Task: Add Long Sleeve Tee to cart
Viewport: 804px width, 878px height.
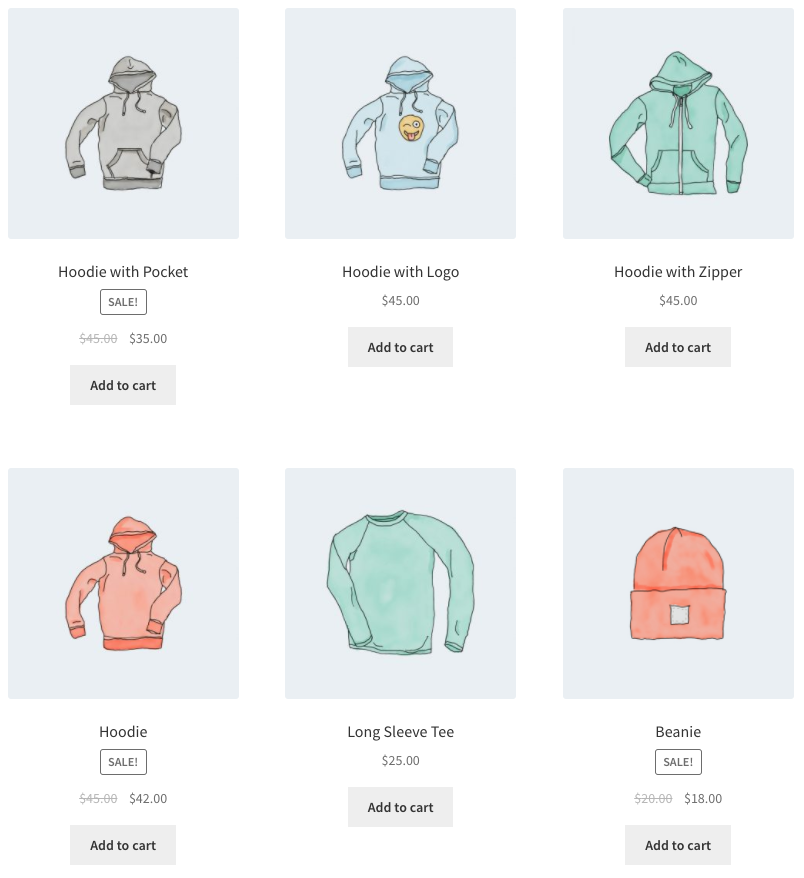Action: point(400,807)
